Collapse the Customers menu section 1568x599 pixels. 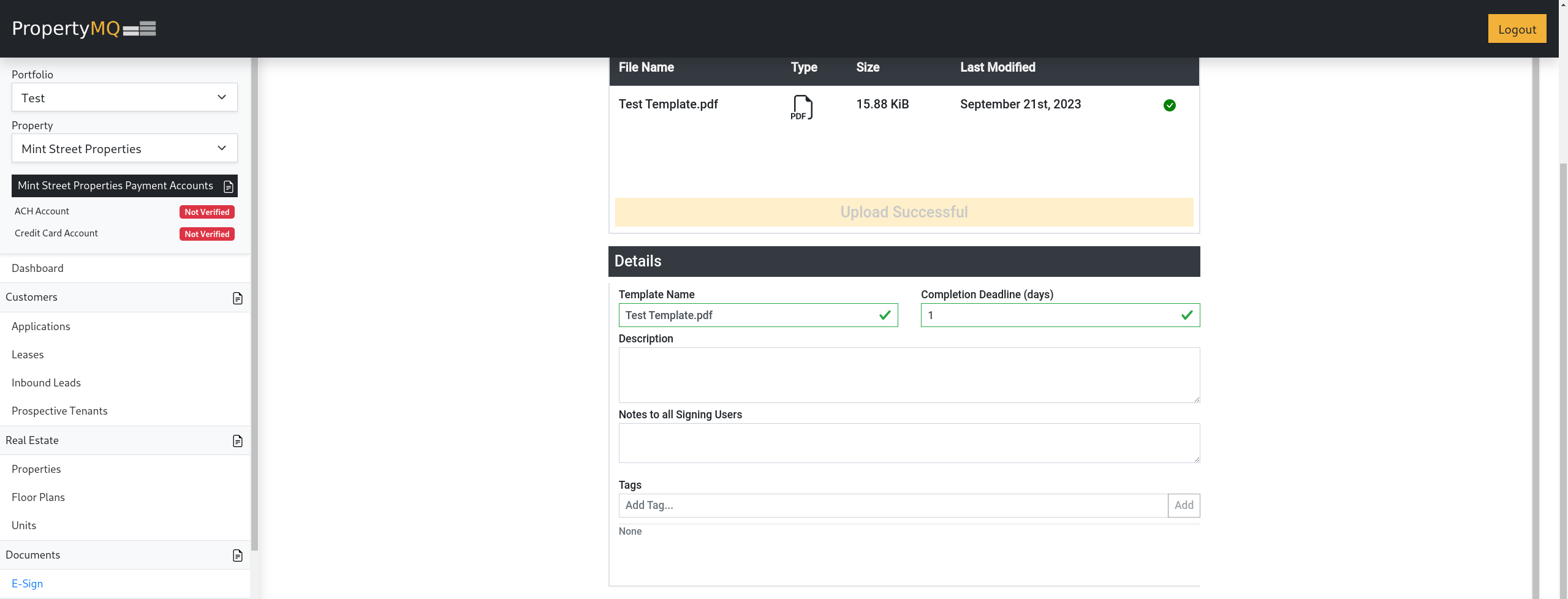32,298
